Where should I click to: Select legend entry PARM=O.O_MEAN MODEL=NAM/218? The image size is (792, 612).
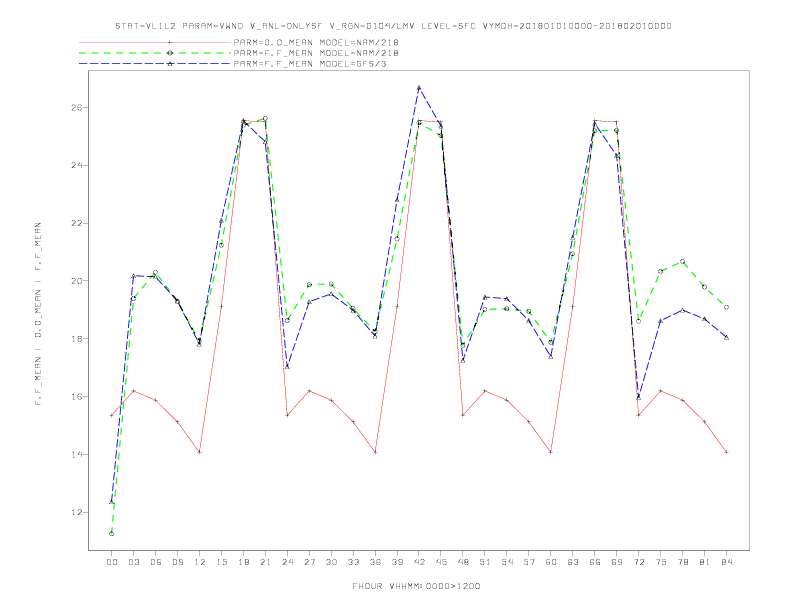tap(316, 42)
